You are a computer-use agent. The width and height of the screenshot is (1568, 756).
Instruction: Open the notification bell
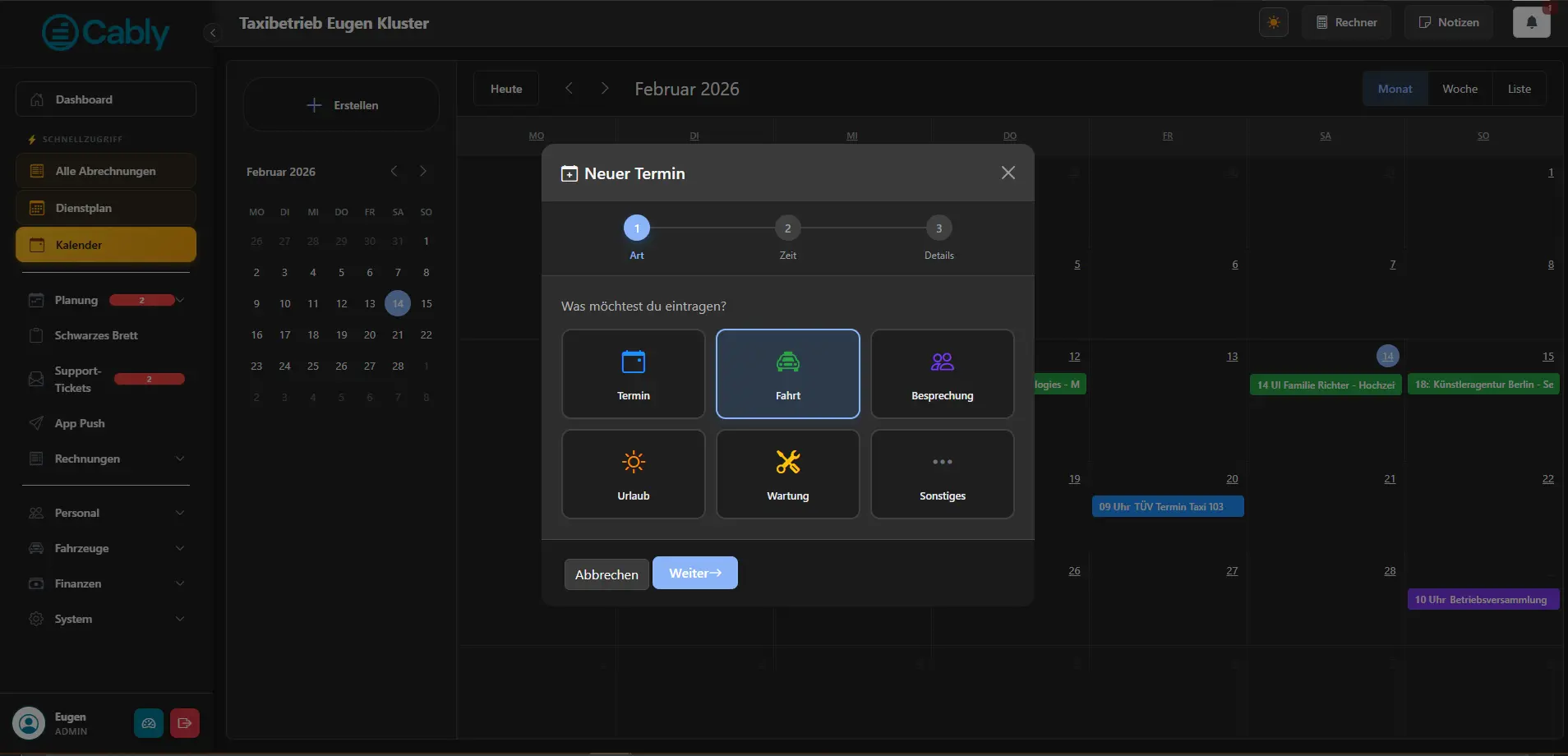click(1531, 22)
